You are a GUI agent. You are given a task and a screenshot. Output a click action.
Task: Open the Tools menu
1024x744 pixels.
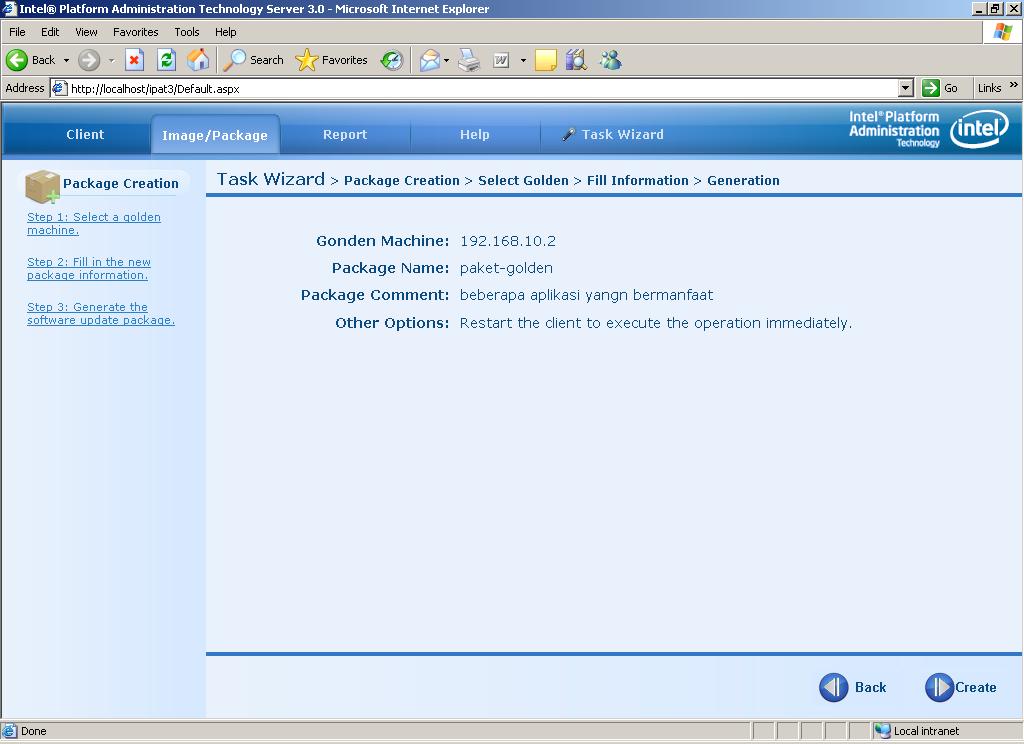point(187,32)
